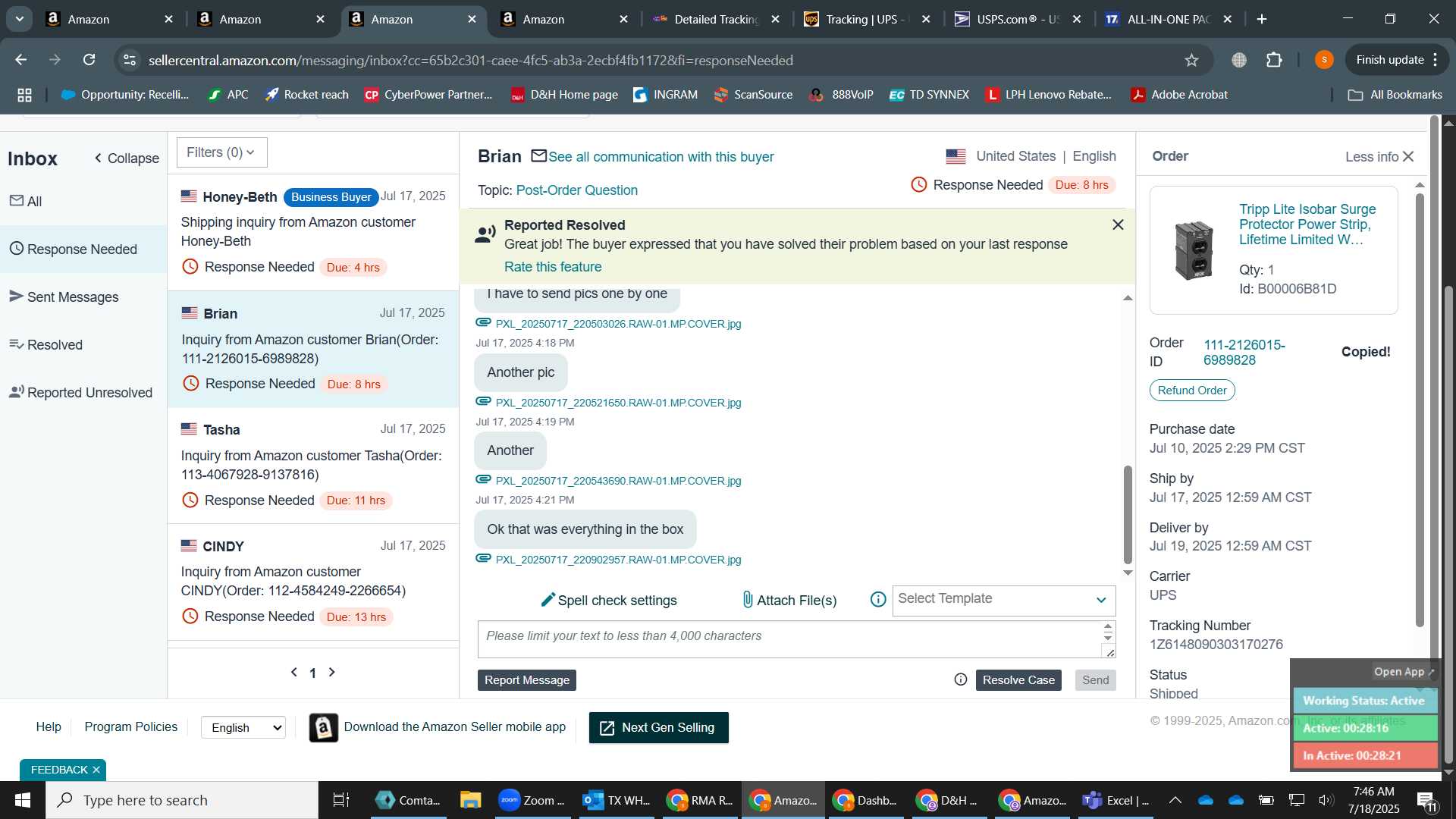The height and width of the screenshot is (819, 1456).
Task: Switch to the Tracking | UPS browser tab
Action: point(867,19)
